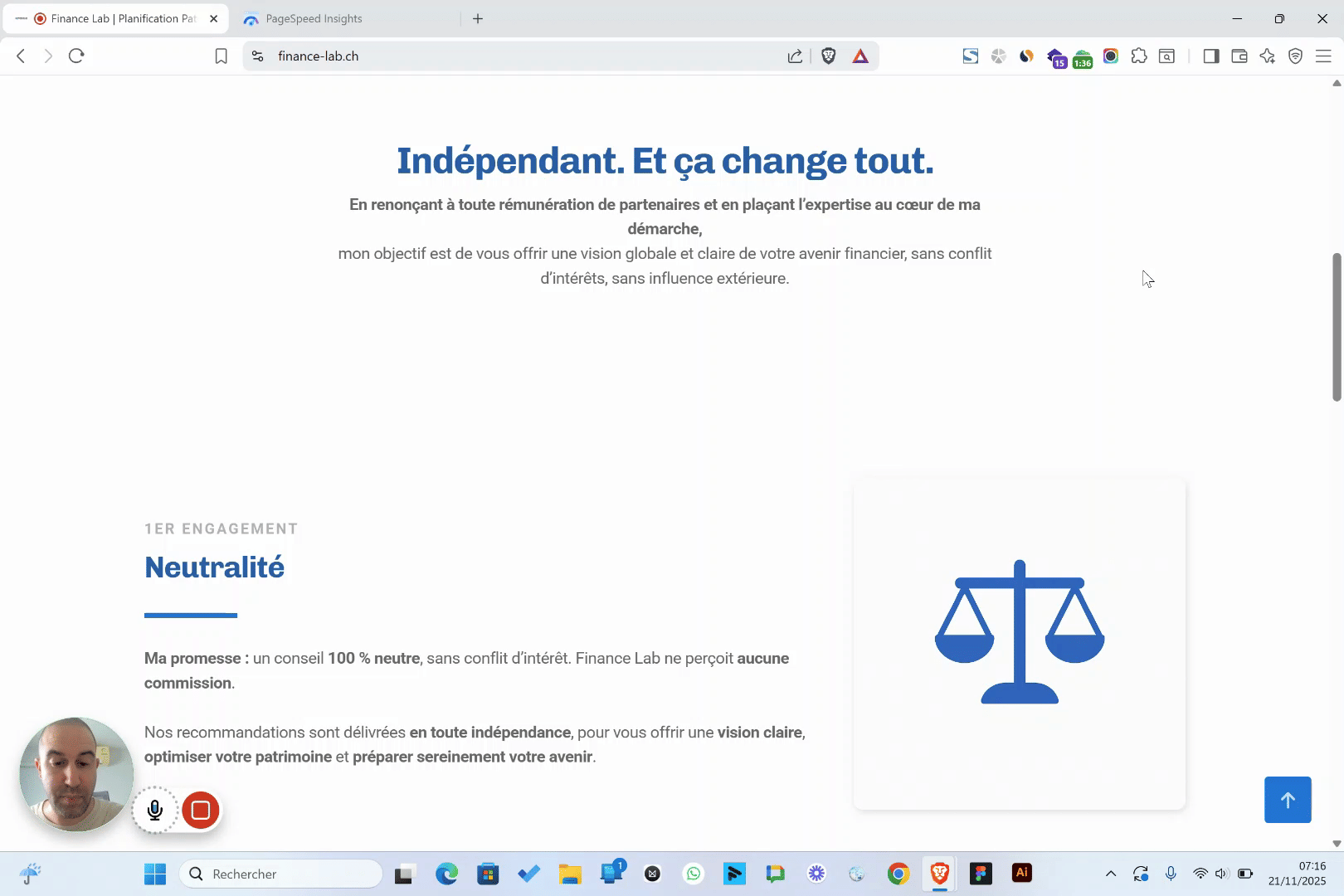Open the Leo AI sparkle icon
Image resolution: width=1344 pixels, height=896 pixels.
[1267, 56]
